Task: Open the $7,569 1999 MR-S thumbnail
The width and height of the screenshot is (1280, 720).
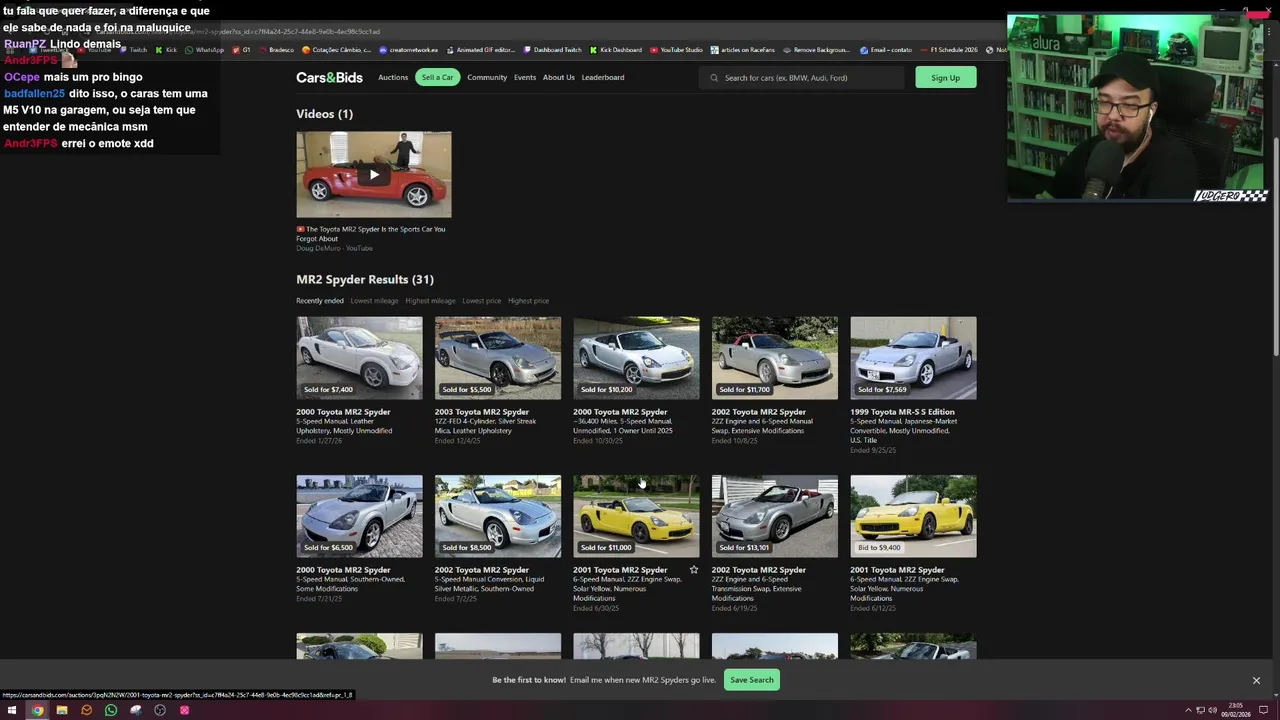Action: (x=913, y=358)
